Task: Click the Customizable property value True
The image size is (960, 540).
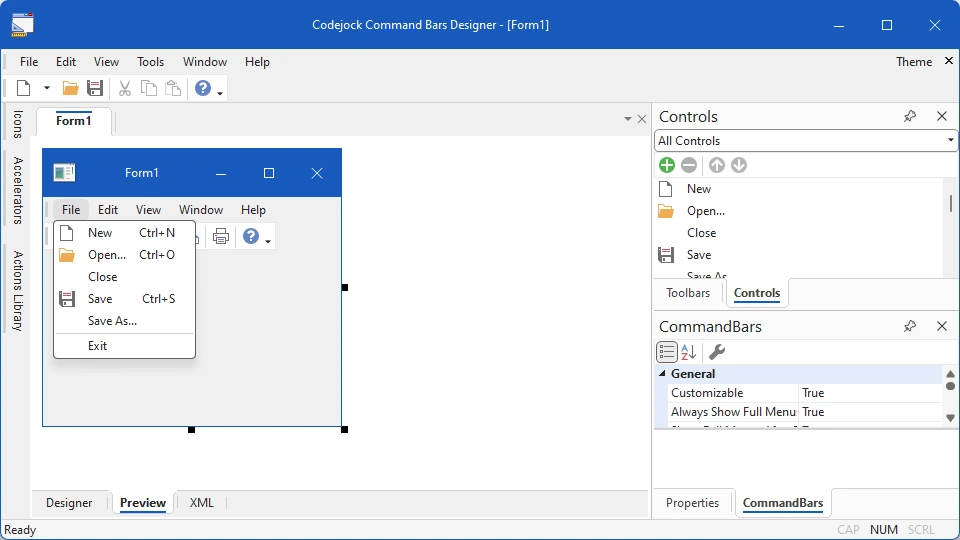Action: coord(870,393)
